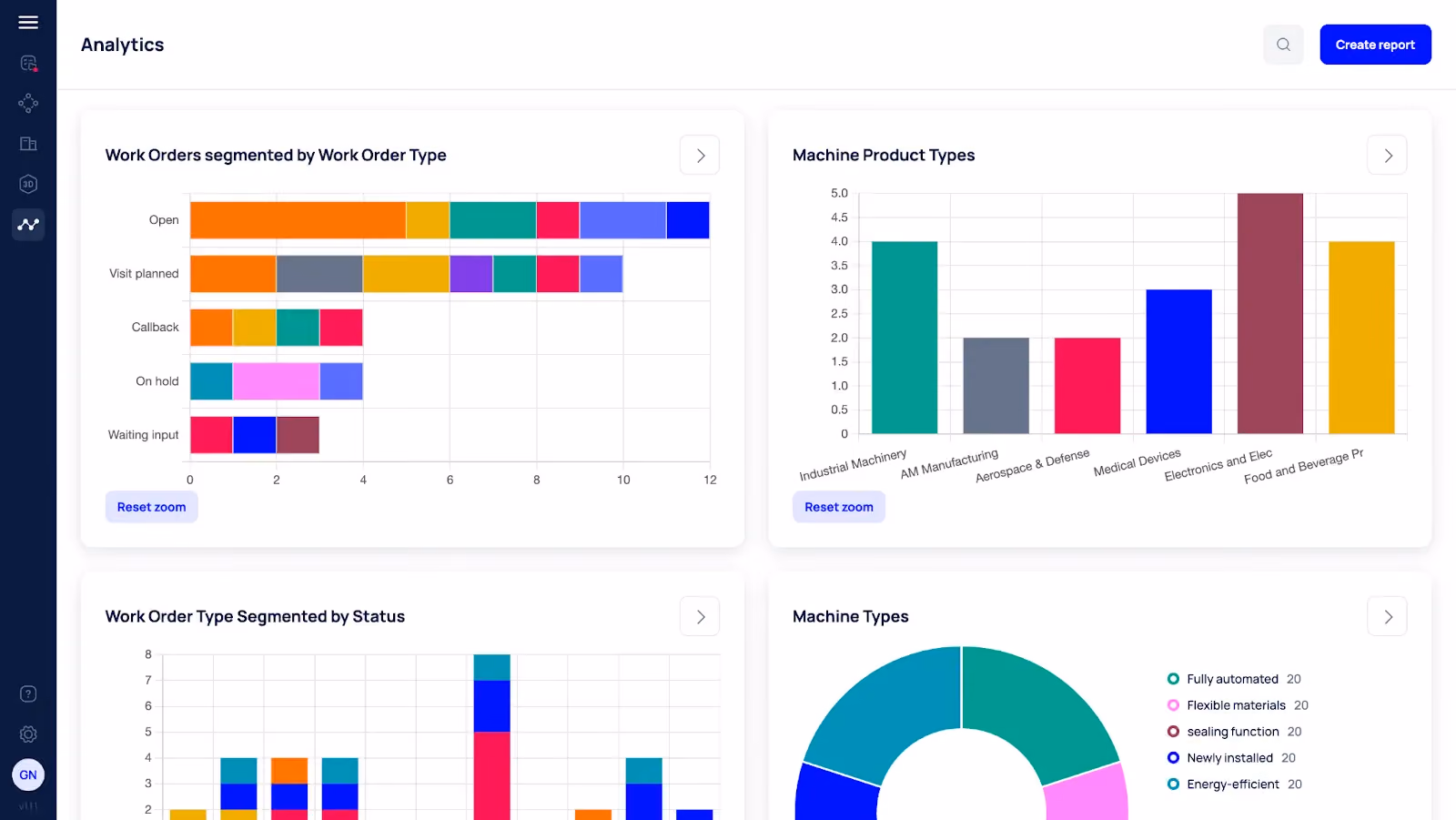Viewport: 1456px width, 820px height.
Task: Click the light pink segment in On hold row
Action: tap(276, 381)
